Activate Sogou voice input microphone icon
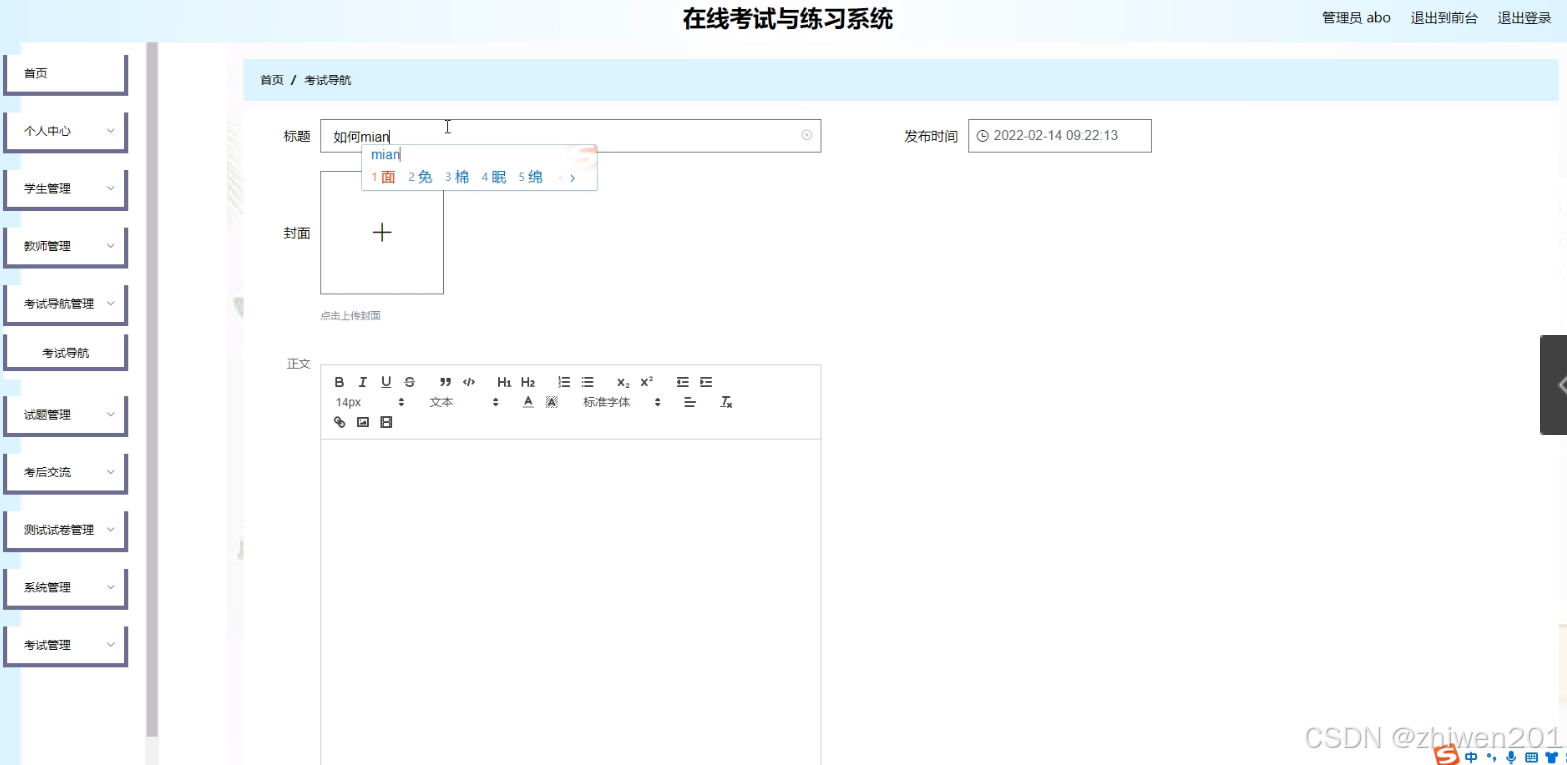The height and width of the screenshot is (765, 1567). coord(1511,757)
